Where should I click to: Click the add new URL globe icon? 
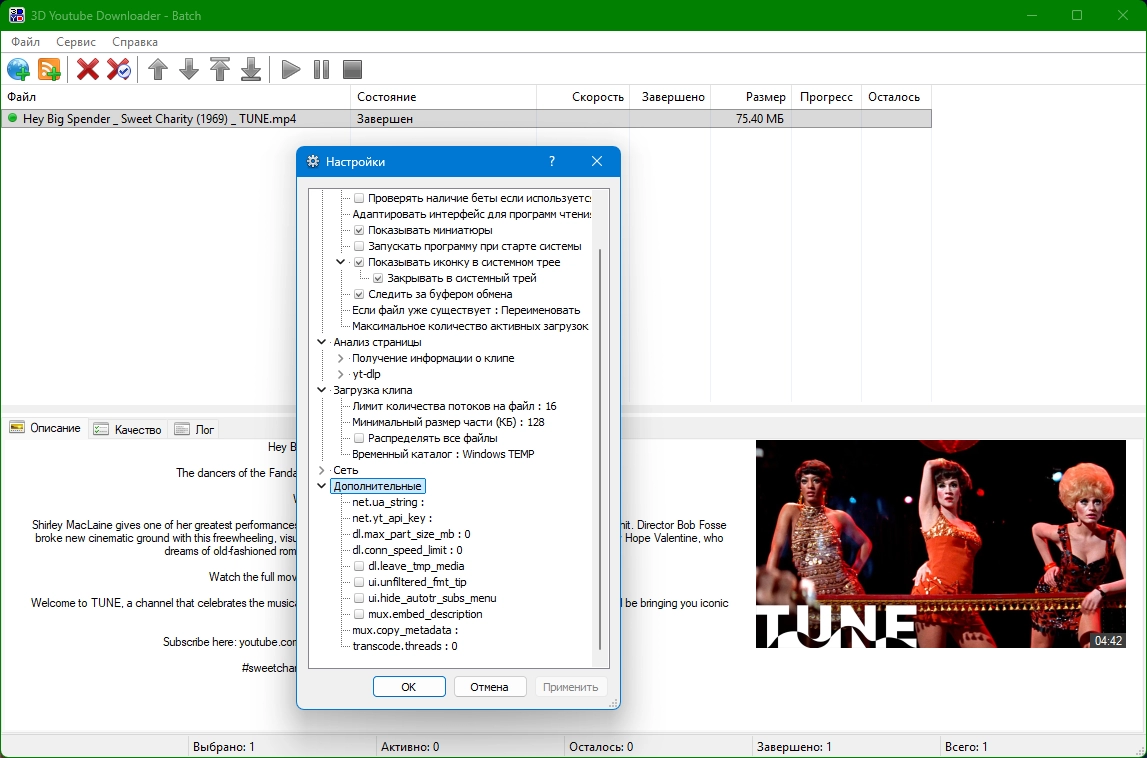(18, 69)
